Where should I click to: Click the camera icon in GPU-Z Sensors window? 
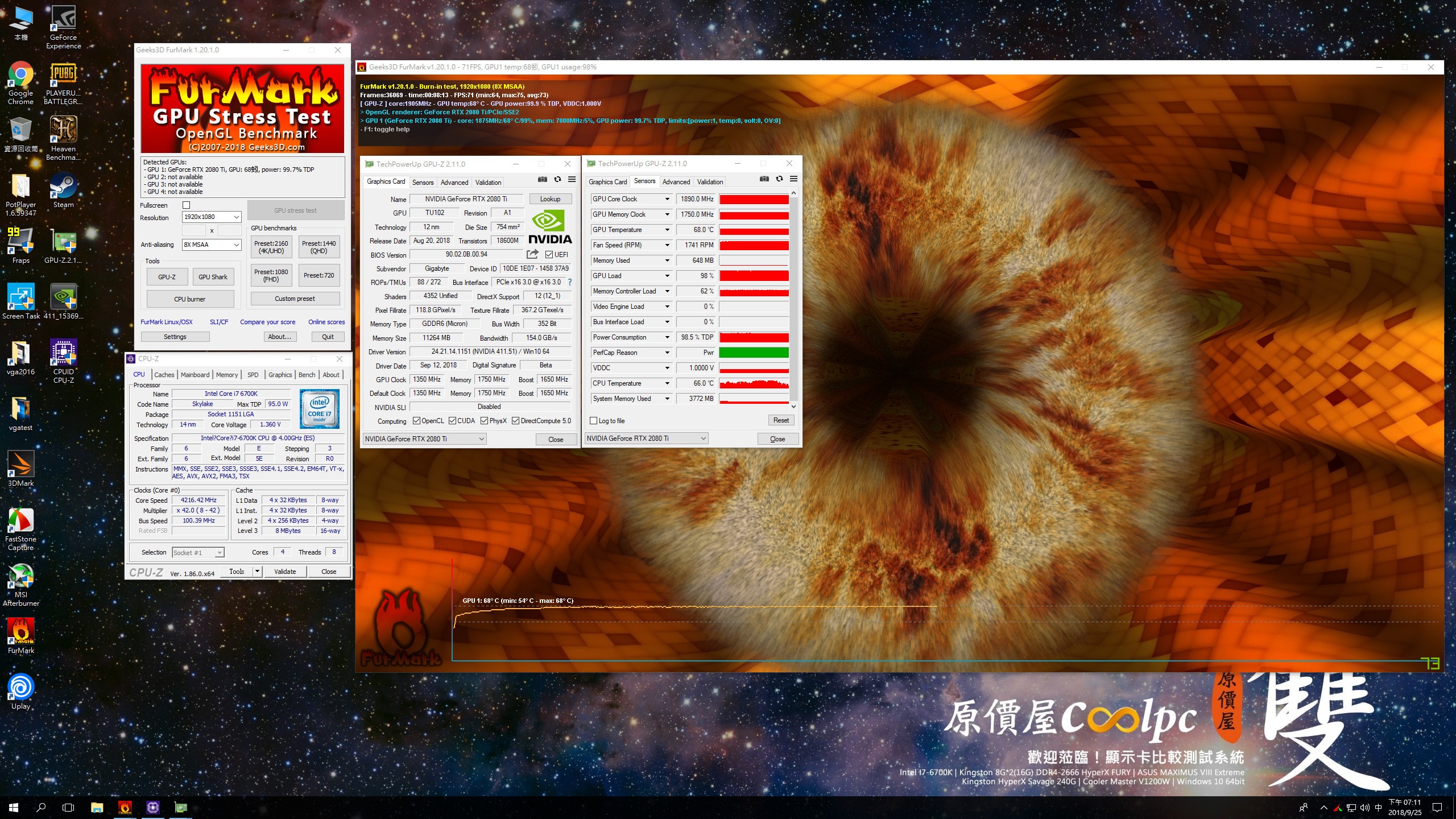[x=764, y=179]
